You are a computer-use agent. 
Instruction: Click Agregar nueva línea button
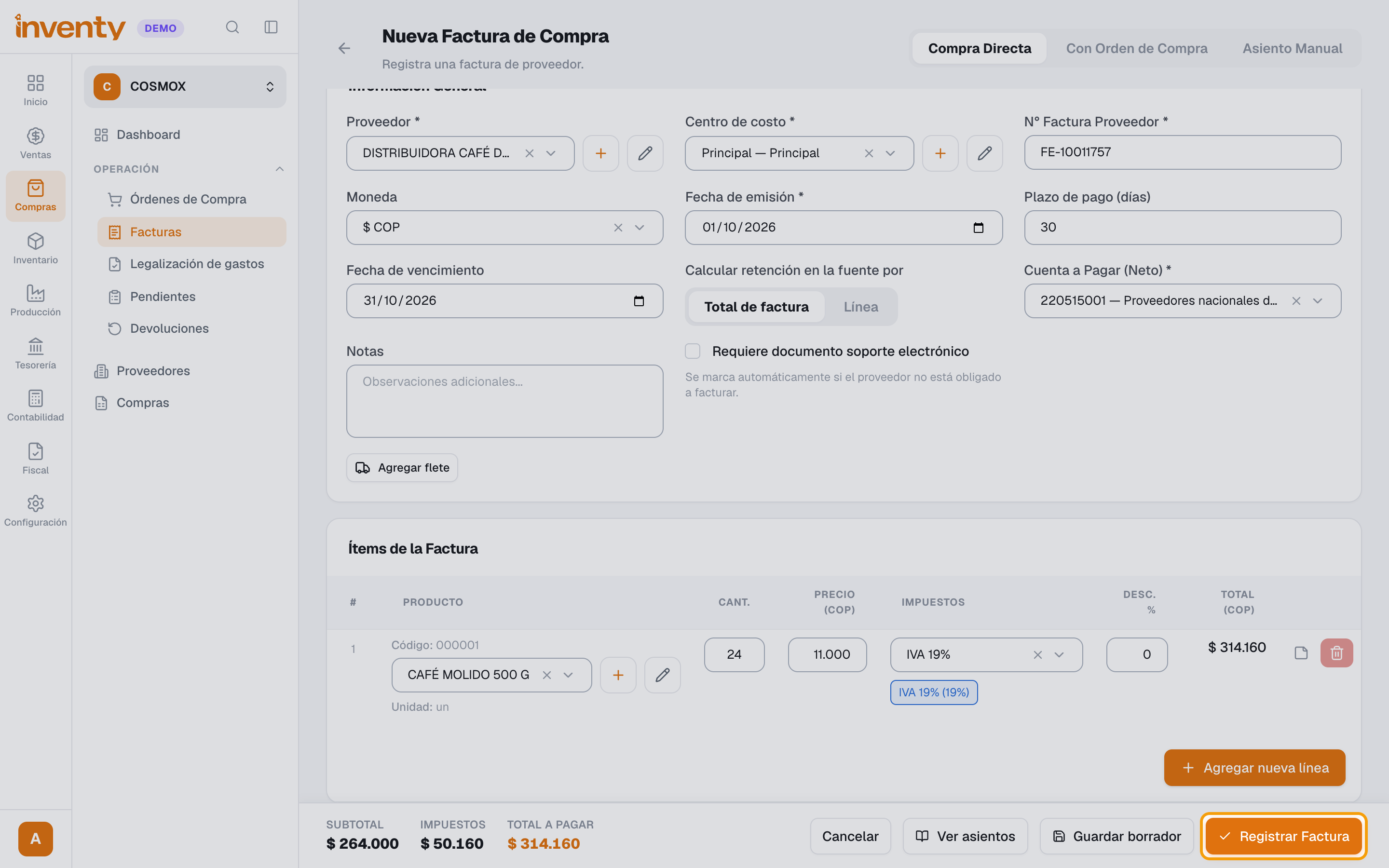pyautogui.click(x=1255, y=768)
